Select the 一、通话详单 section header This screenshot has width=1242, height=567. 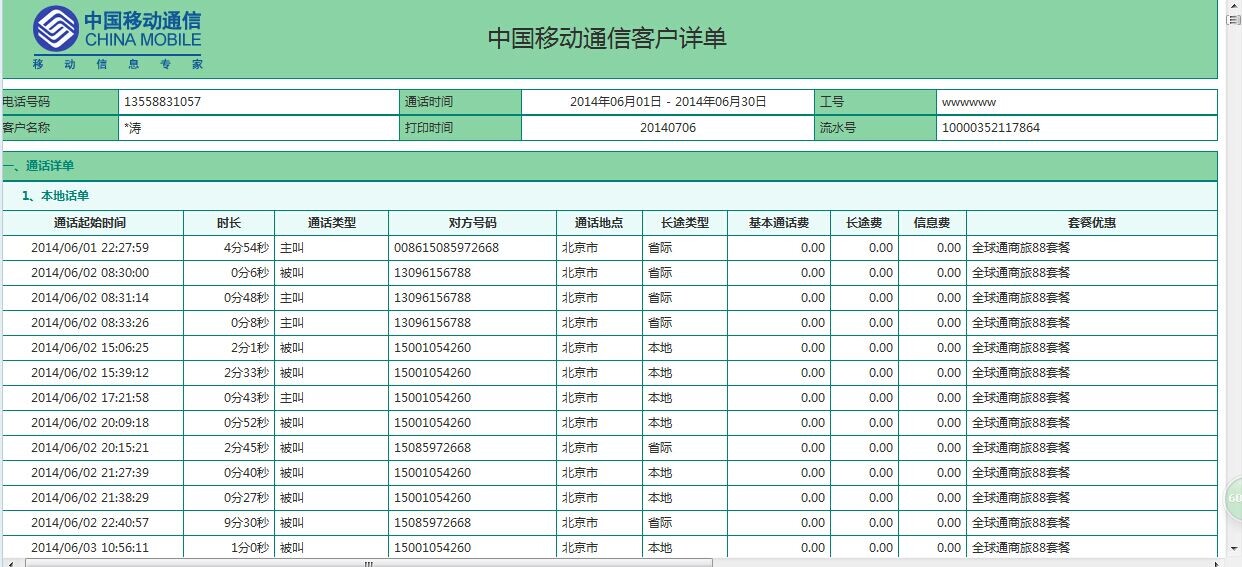(40, 166)
